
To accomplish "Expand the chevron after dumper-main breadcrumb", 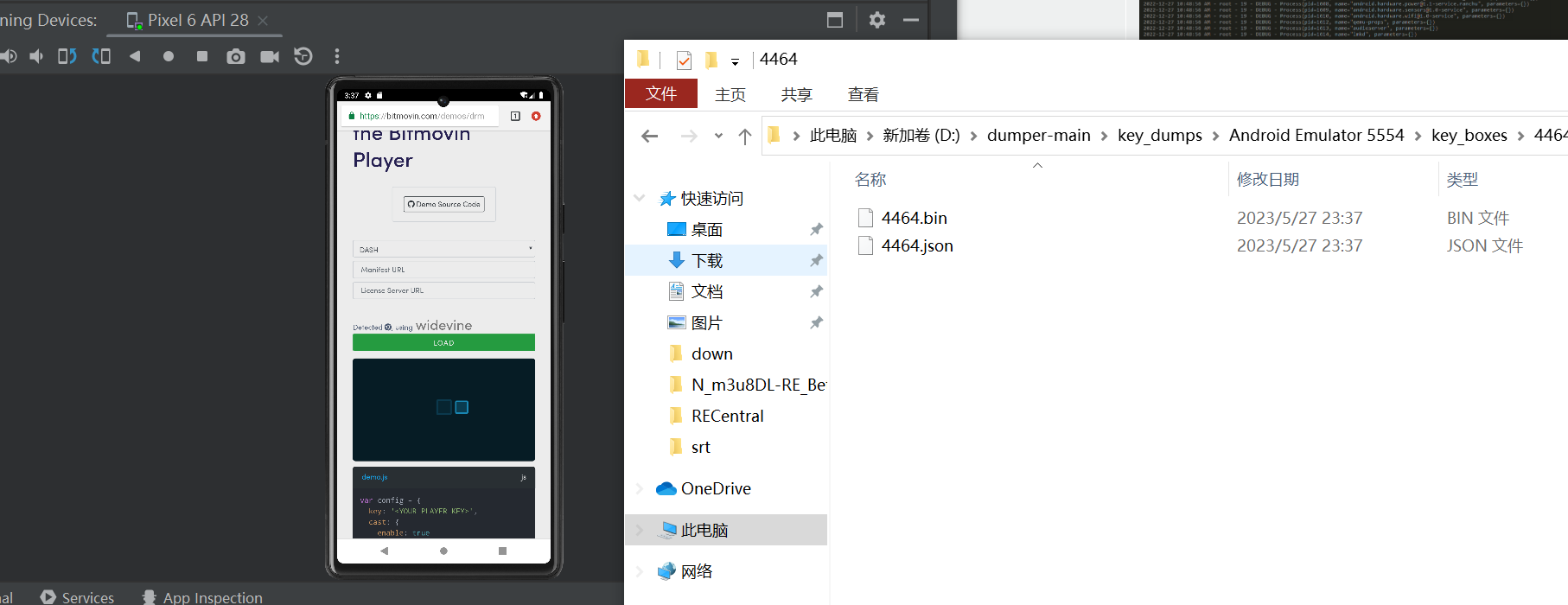I will 1104,136.
